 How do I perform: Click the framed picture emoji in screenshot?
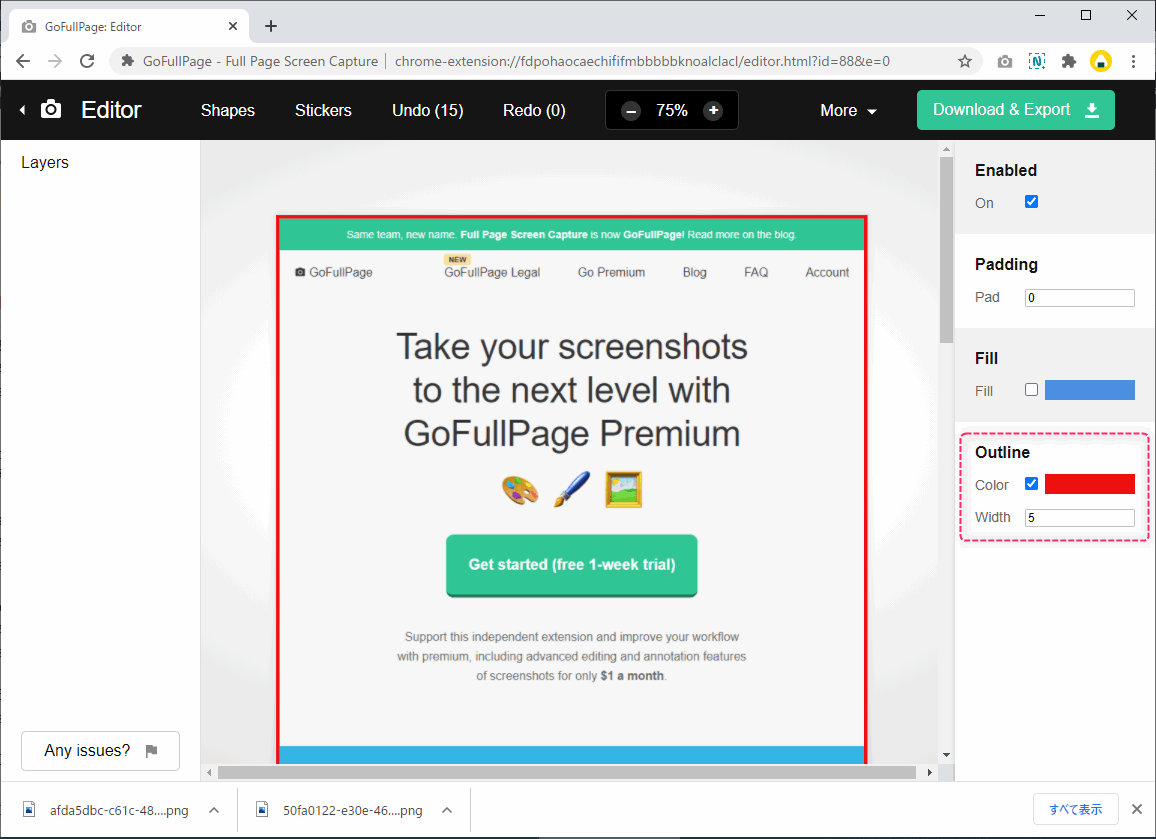(x=624, y=490)
